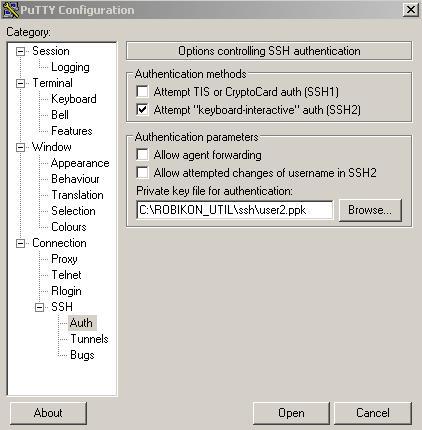Enable Allow agent forwarding checkbox
Screen dimensions: 422x430
[x=142, y=155]
